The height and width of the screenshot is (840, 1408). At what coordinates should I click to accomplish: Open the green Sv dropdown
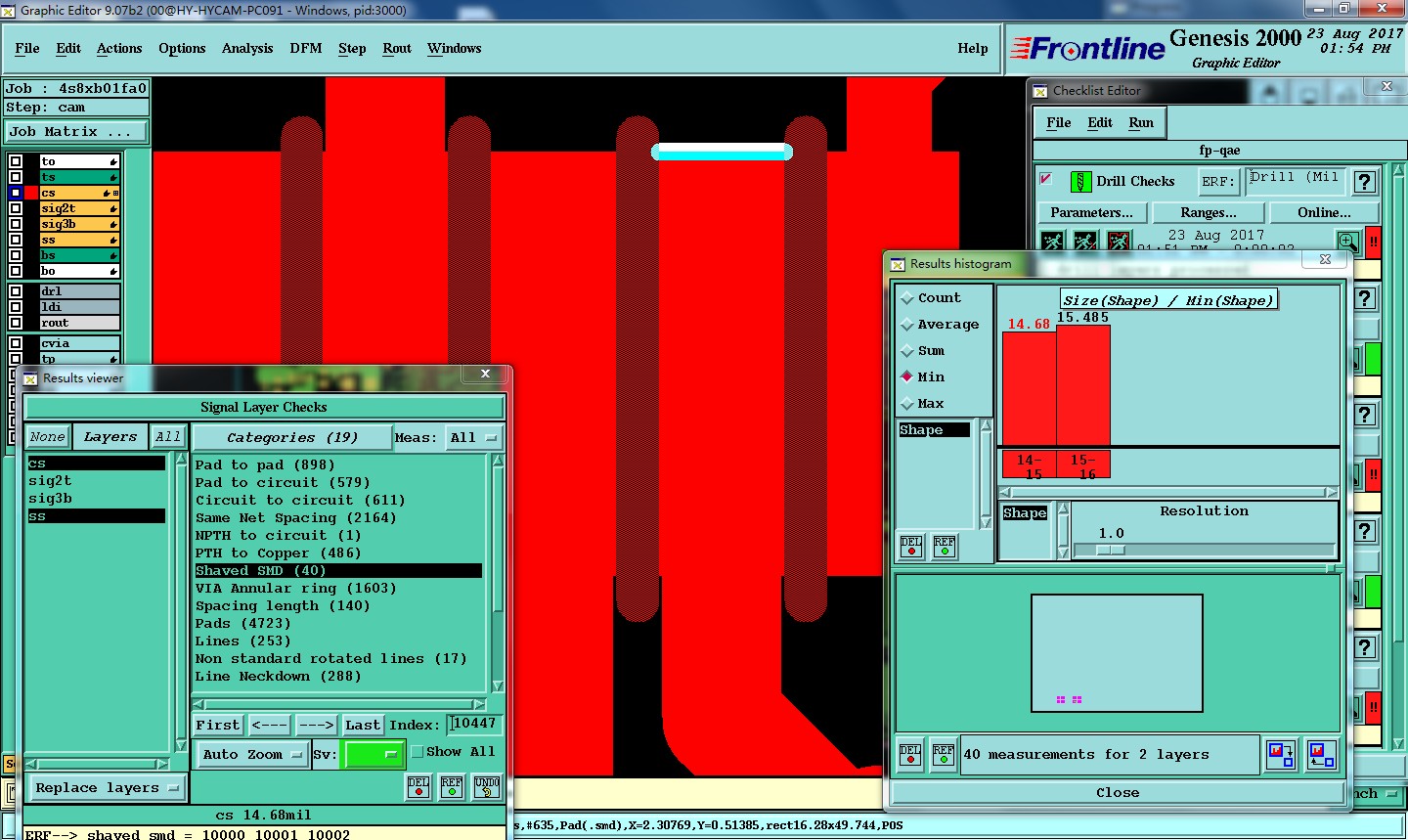coord(373,754)
